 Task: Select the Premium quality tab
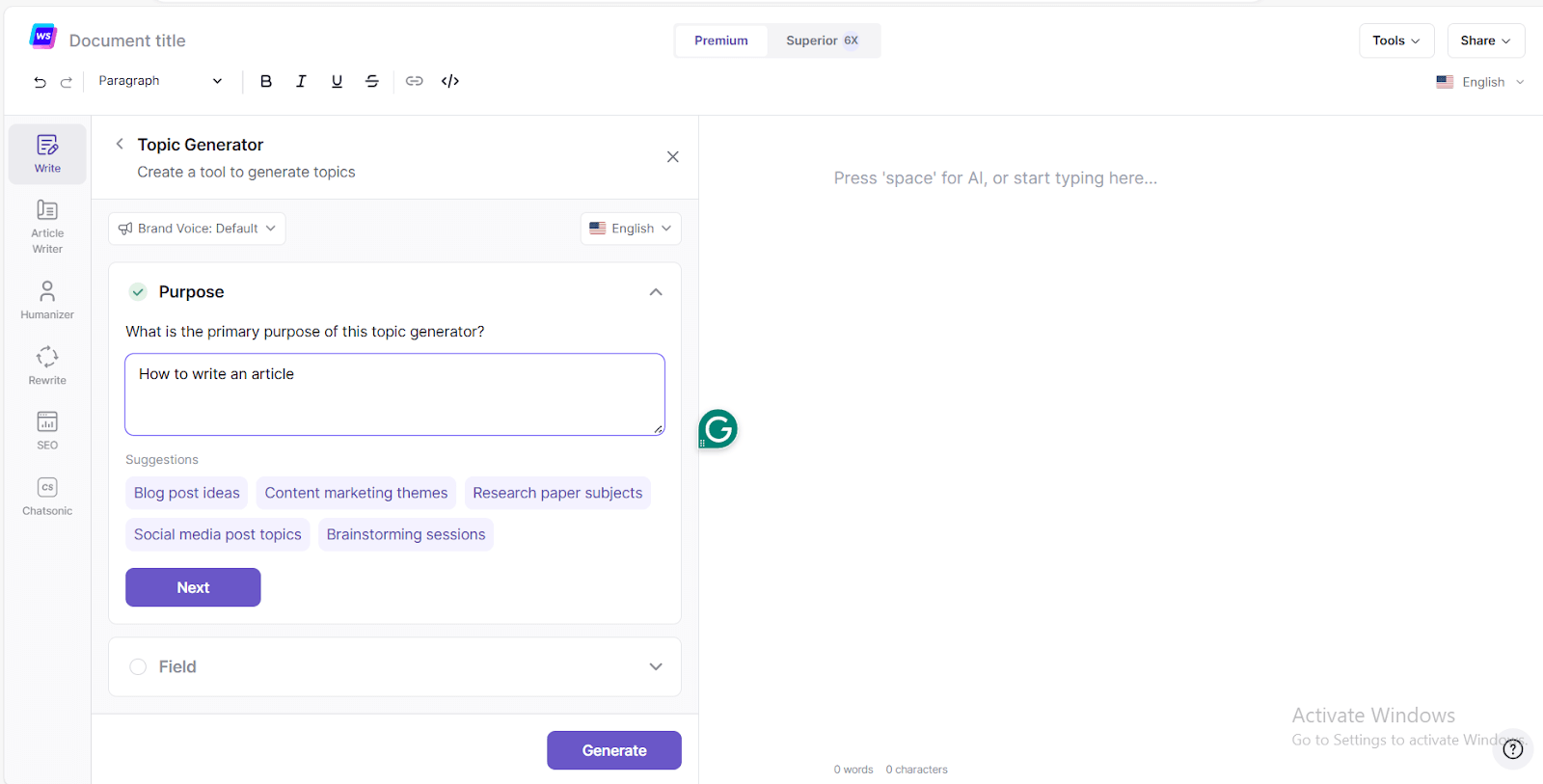click(x=721, y=41)
